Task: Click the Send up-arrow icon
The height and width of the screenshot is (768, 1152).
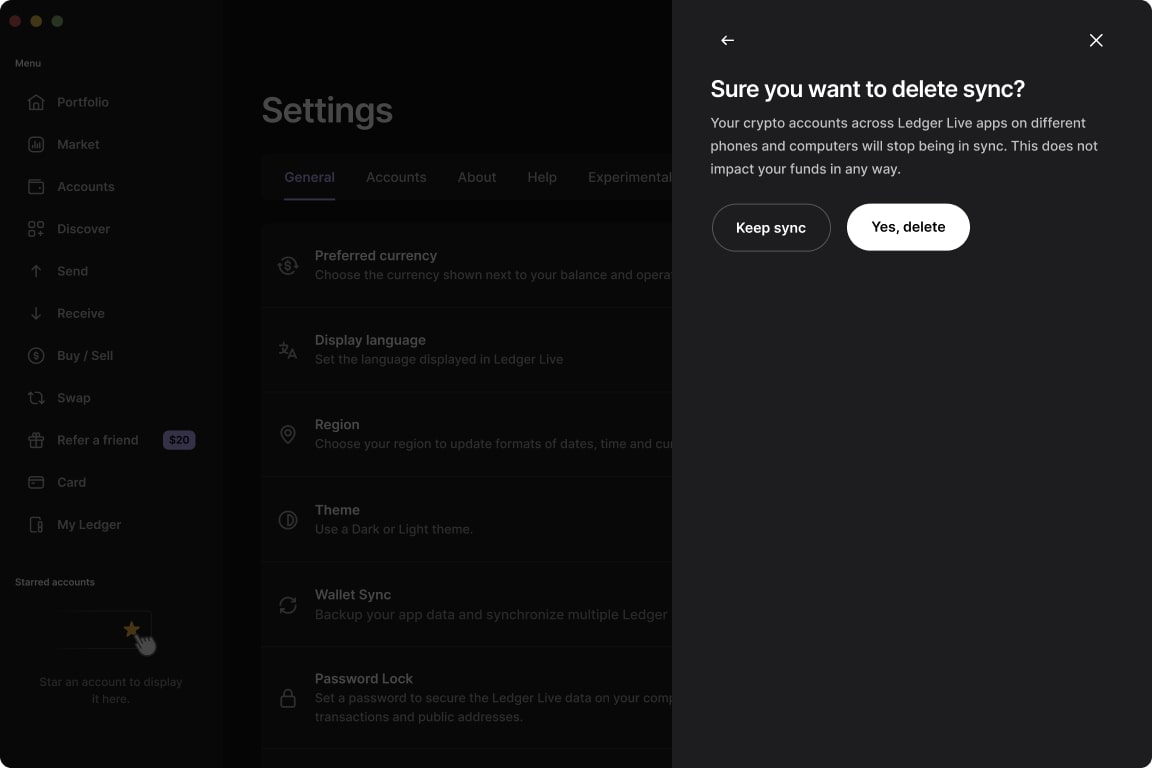Action: [36, 271]
